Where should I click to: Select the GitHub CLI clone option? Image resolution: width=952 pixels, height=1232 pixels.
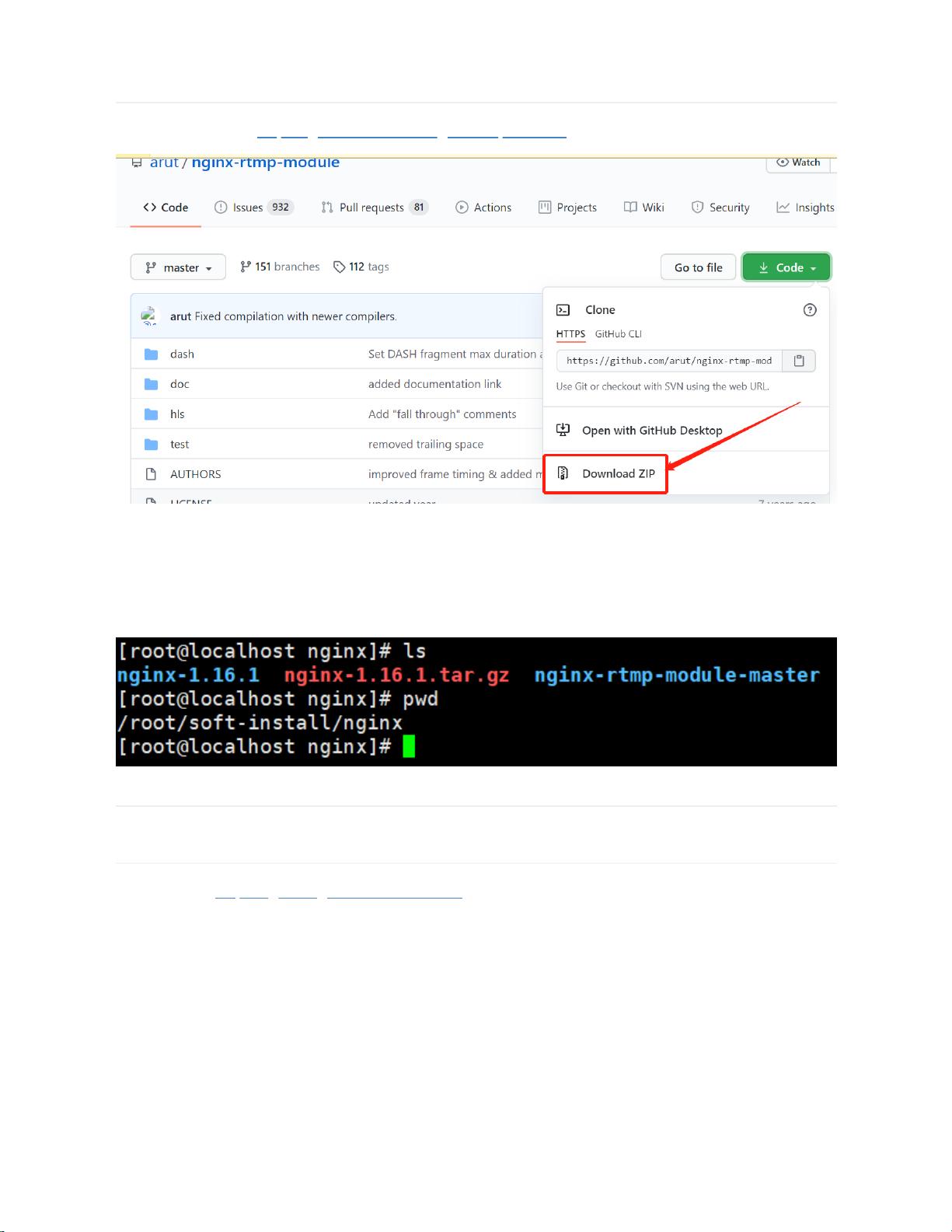click(x=619, y=334)
